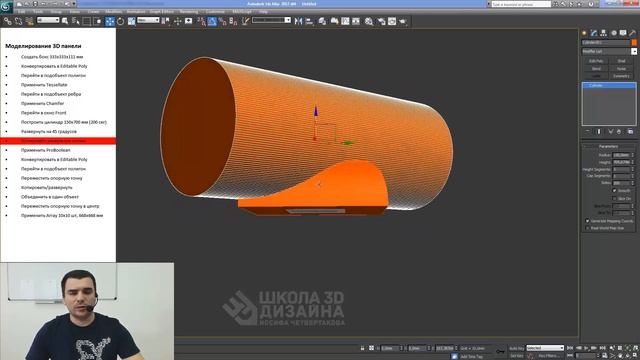Activate the Select and Move tool
640x360 pixels.
pyautogui.click(x=110, y=21)
